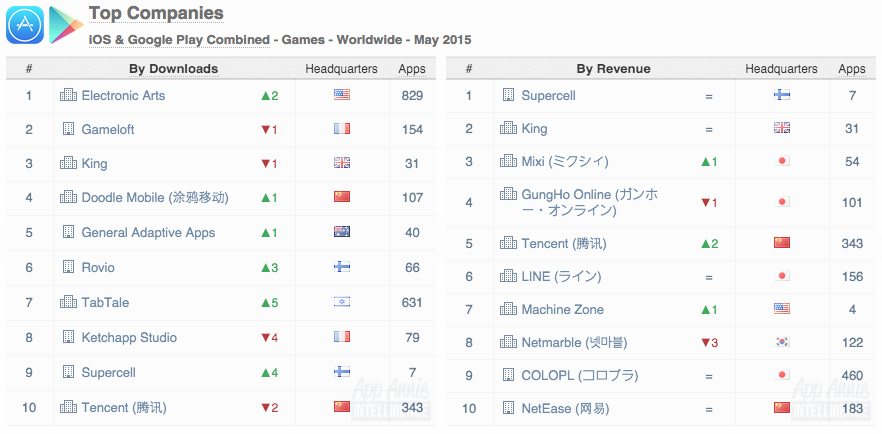
Task: Click the Australia flag for General Adaptive Apps
Action: pyautogui.click(x=341, y=232)
